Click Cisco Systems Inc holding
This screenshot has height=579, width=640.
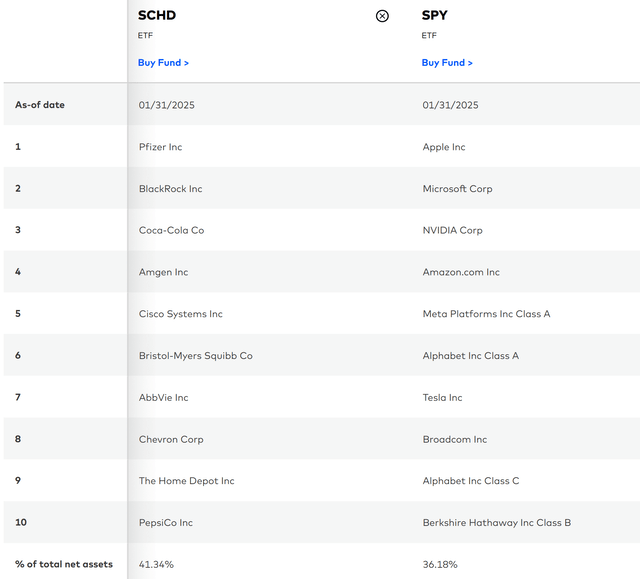click(x=180, y=314)
